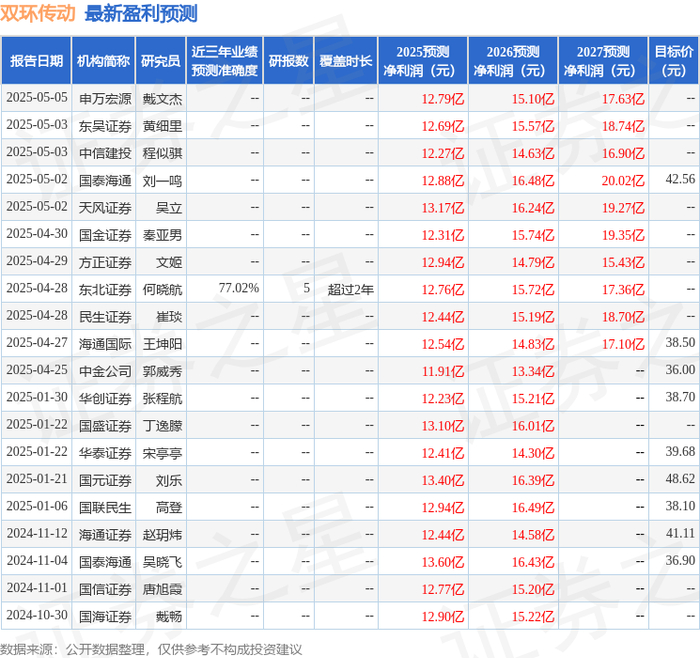The height and width of the screenshot is (658, 700).
Task: Select the 国海证券 institution cell
Action: click(105, 617)
